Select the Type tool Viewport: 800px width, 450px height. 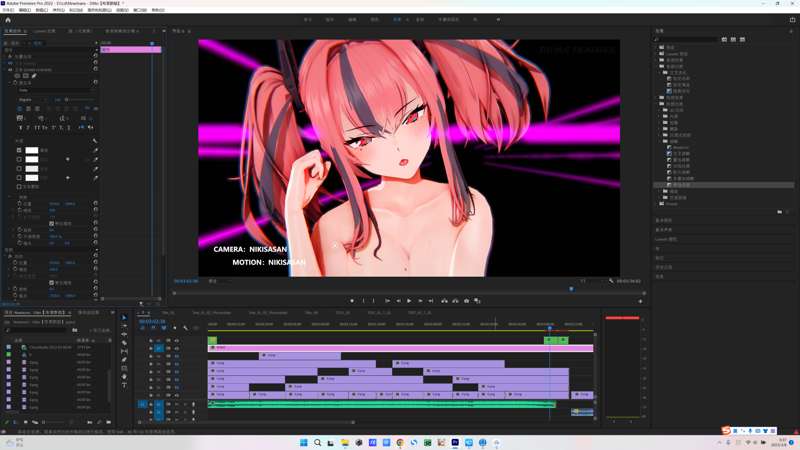124,385
